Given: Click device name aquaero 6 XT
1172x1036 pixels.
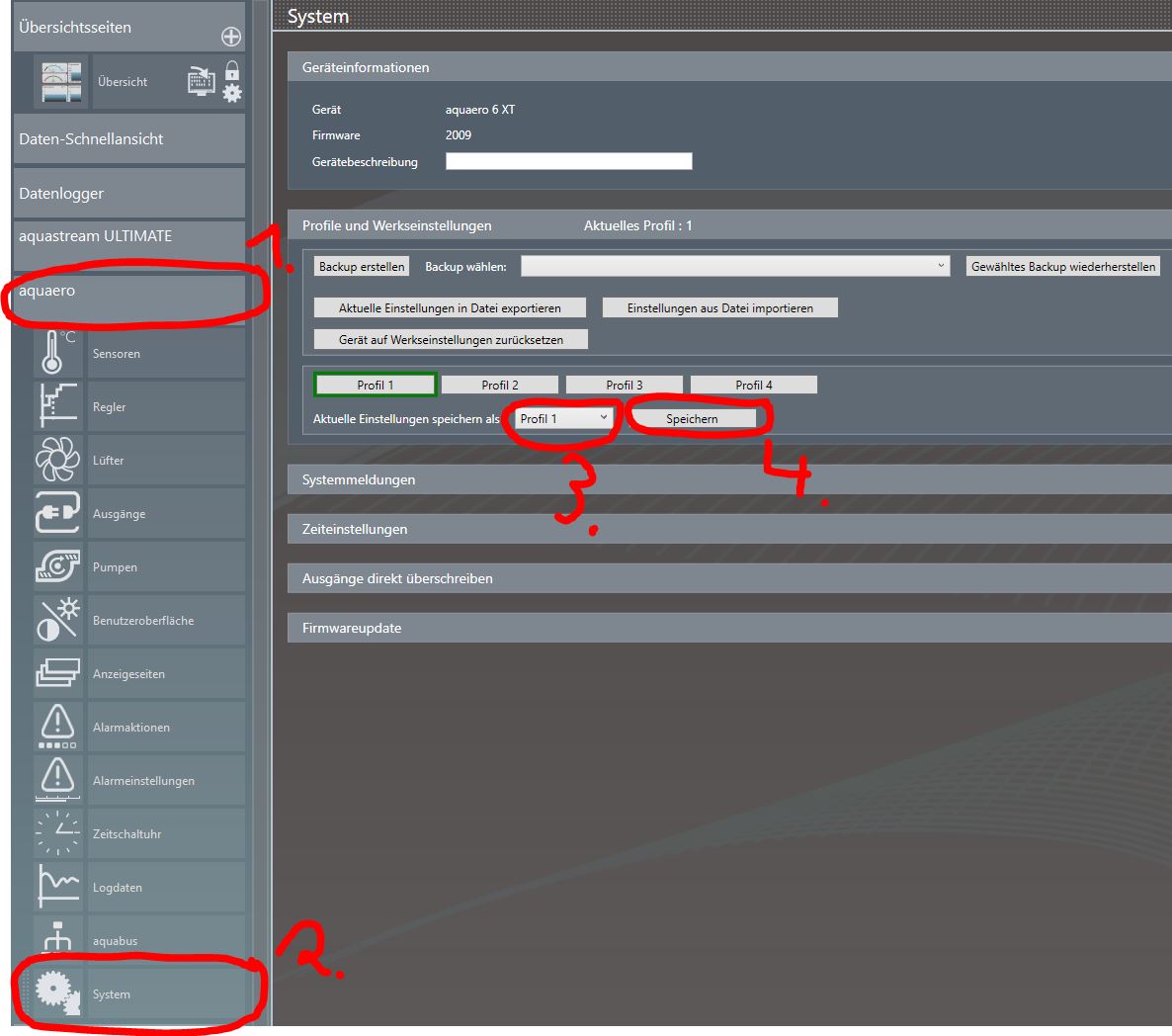Looking at the screenshot, I should point(480,109).
